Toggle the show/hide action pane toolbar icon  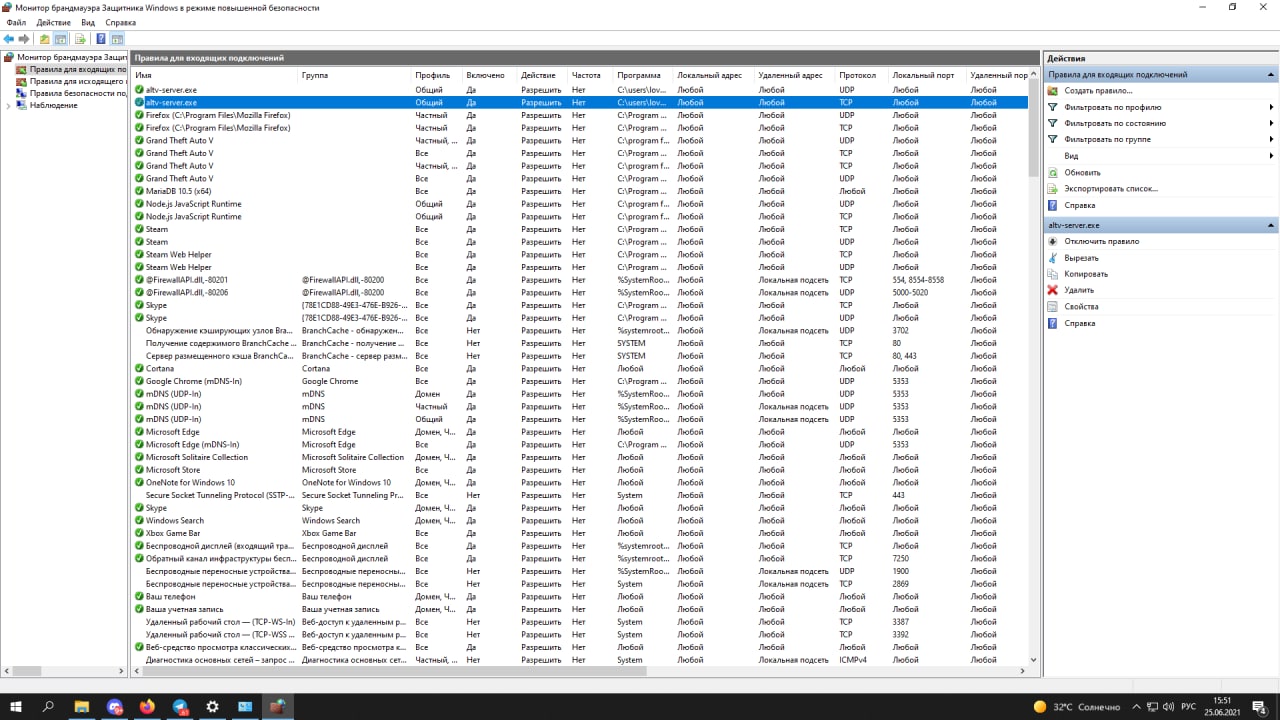tap(117, 39)
